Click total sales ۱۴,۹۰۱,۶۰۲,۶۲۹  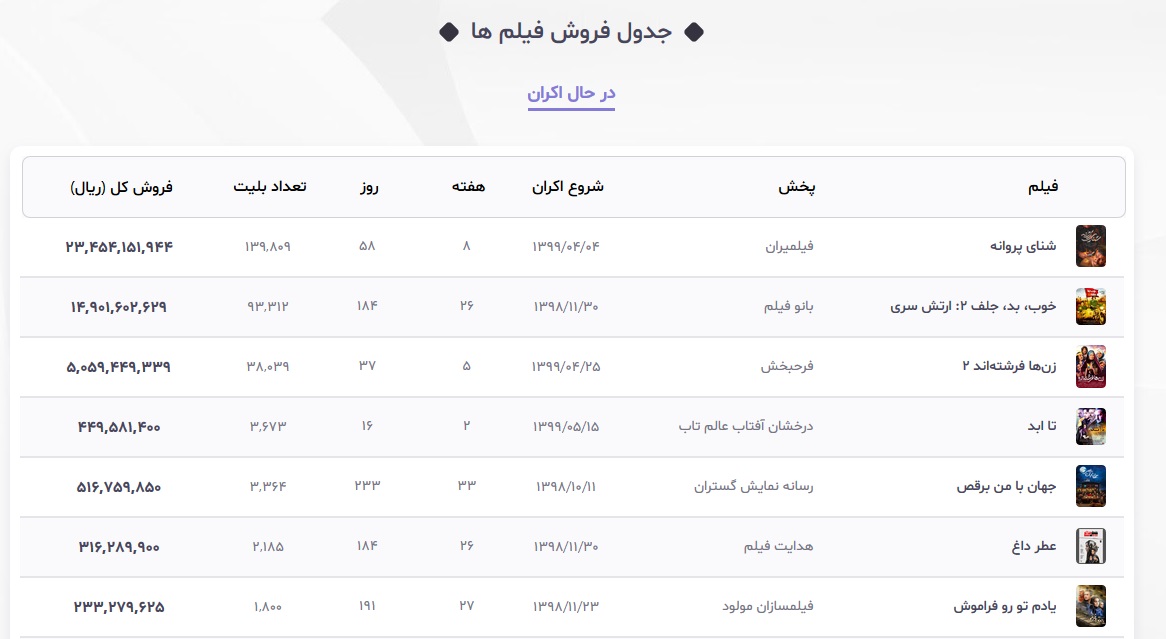[x=119, y=306]
